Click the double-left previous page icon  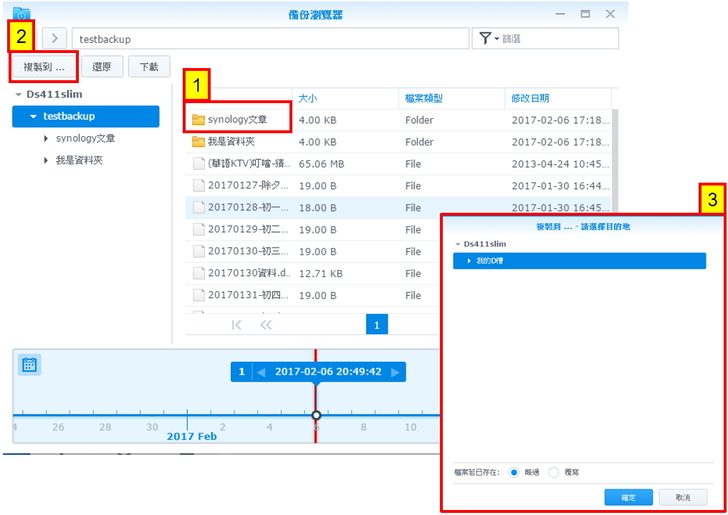point(266,325)
